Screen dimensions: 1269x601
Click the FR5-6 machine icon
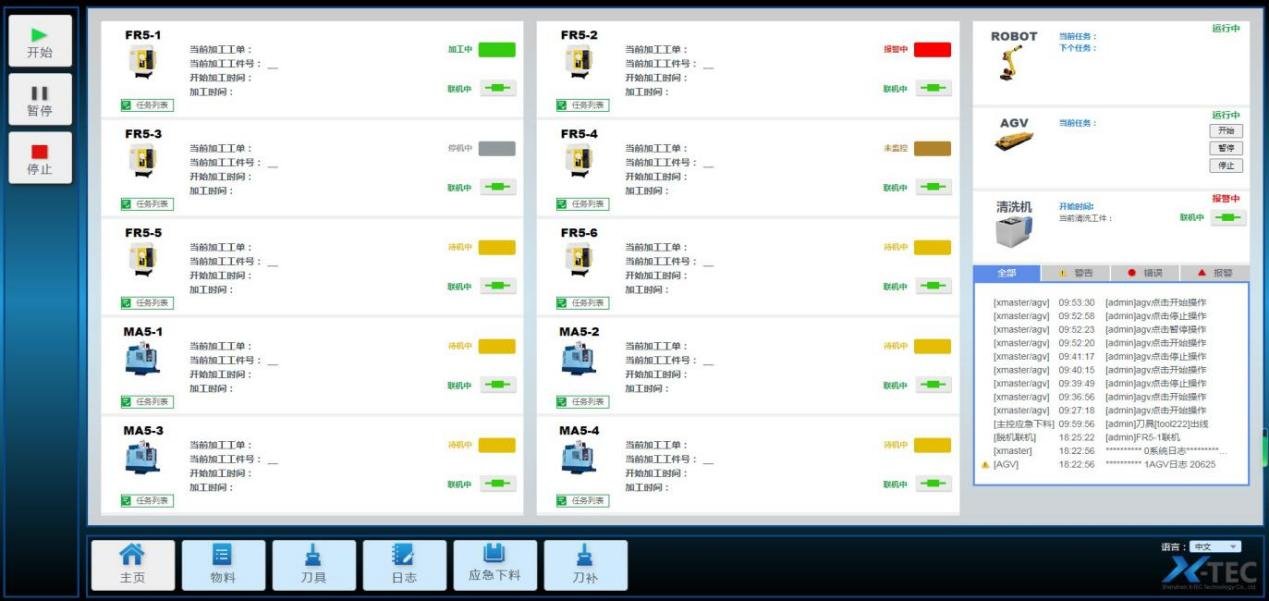point(579,260)
